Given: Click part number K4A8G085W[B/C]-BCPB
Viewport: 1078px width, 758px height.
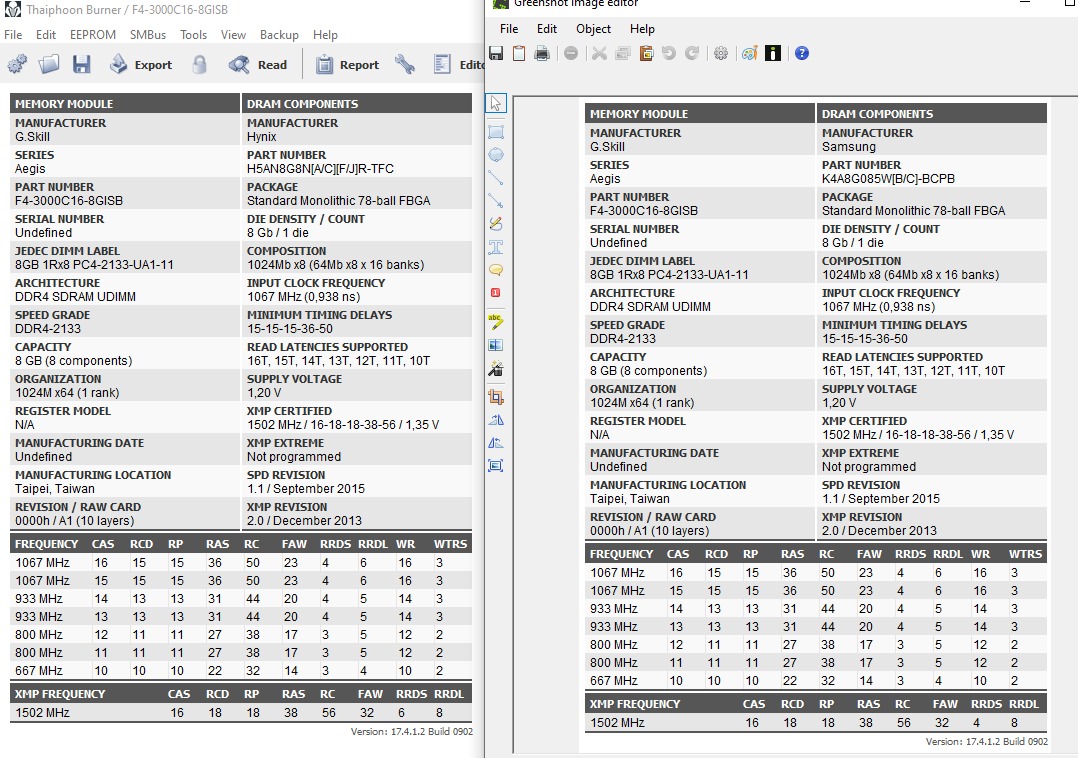Looking at the screenshot, I should 888,179.
